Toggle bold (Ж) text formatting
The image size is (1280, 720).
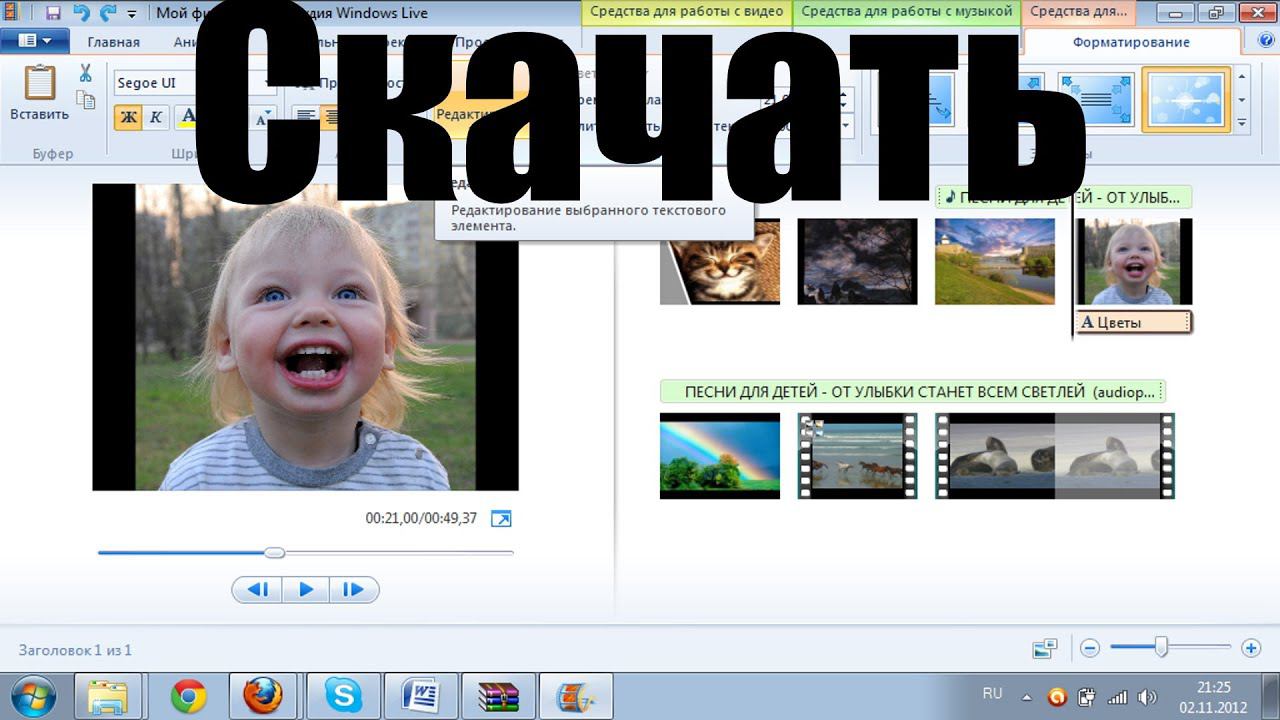128,117
